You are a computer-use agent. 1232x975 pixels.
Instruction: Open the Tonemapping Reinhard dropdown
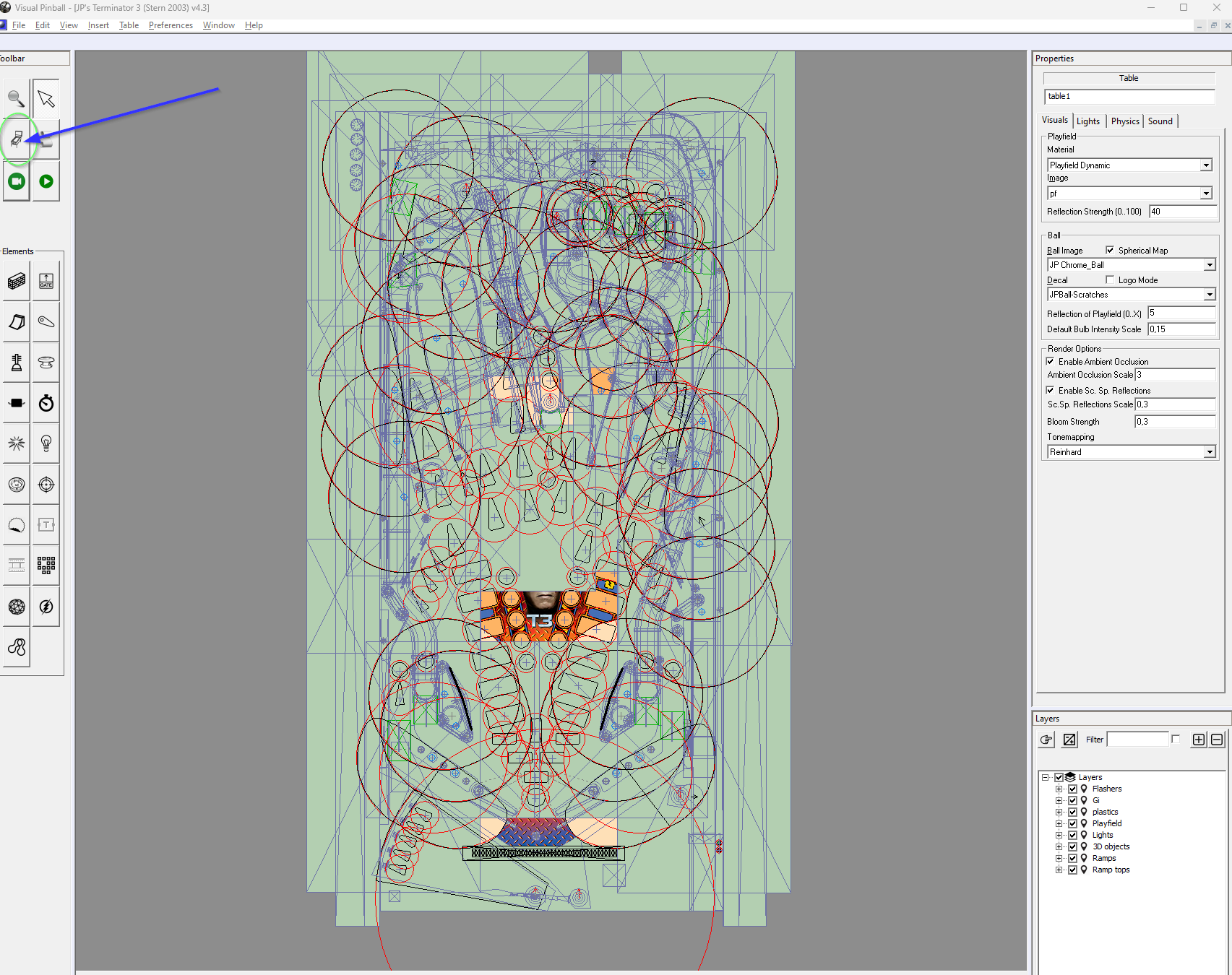[1132, 452]
